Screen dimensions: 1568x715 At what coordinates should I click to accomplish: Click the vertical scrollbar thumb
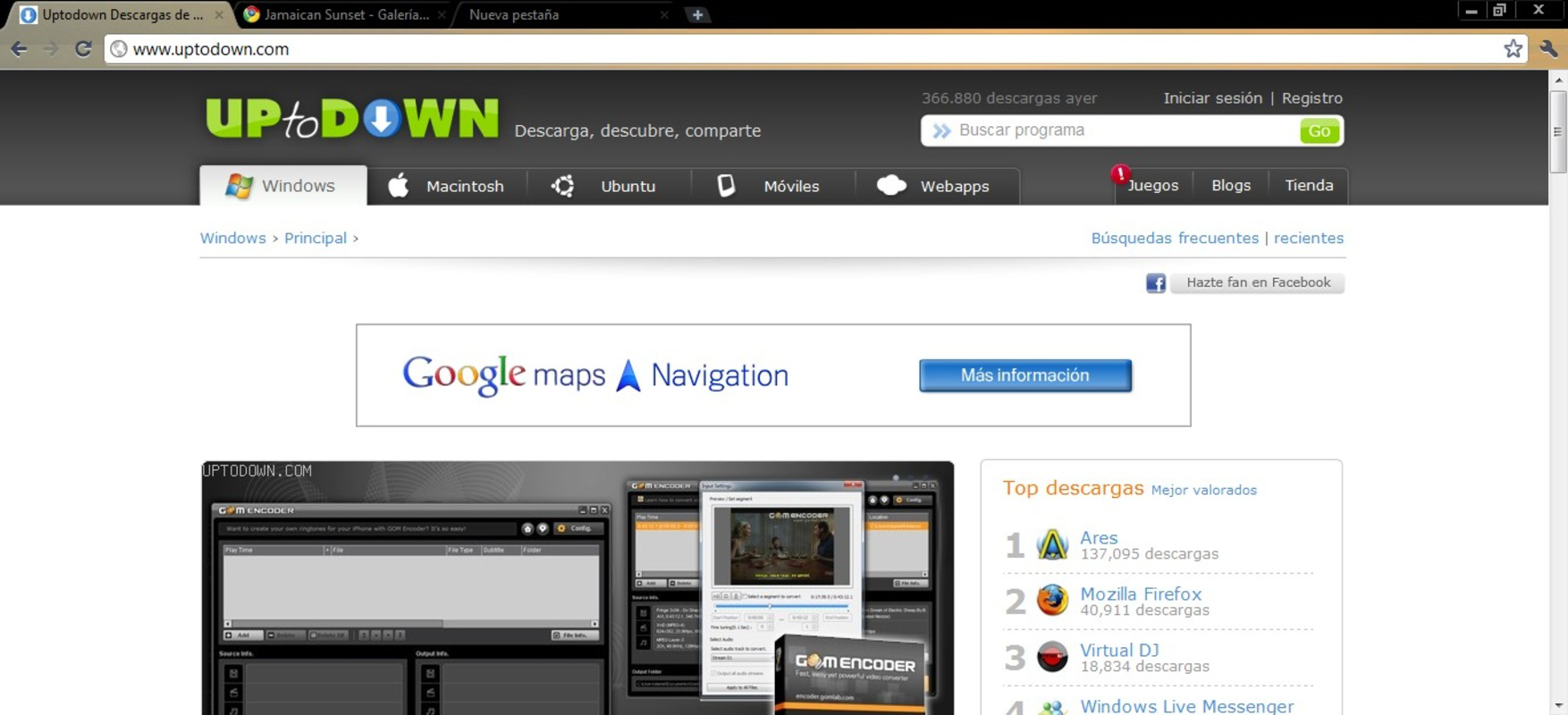[x=1558, y=131]
